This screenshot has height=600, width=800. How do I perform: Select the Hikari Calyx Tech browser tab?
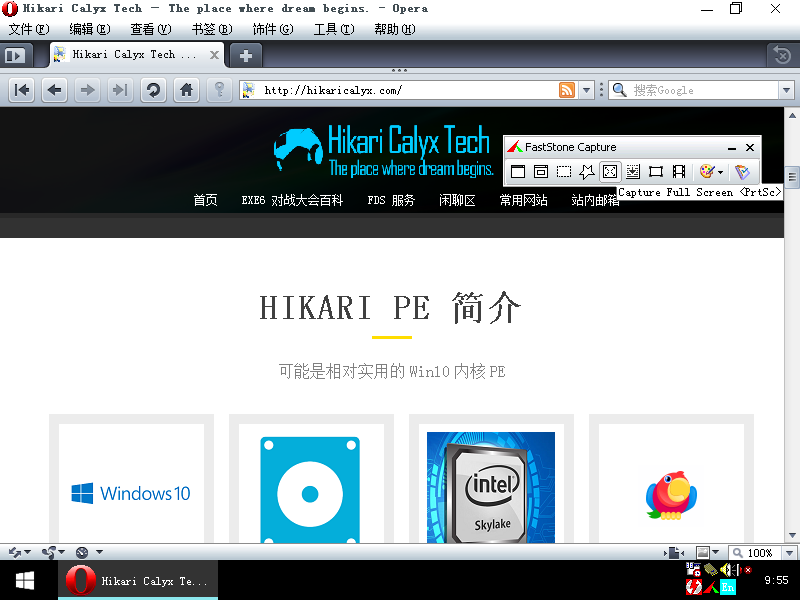(137, 55)
